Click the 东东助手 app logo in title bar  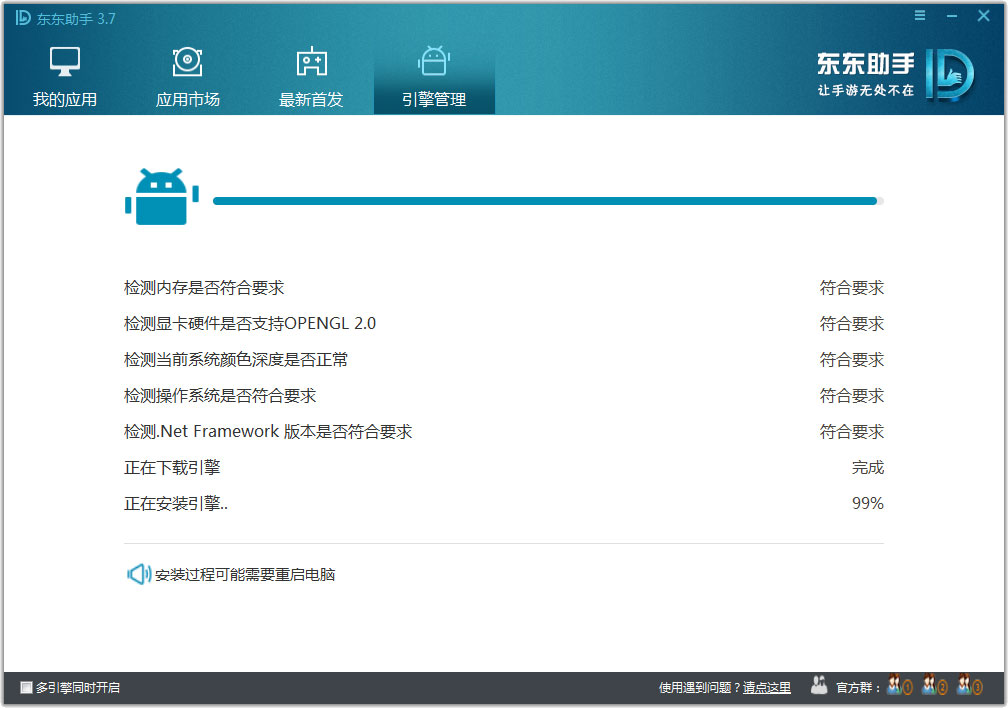[x=23, y=18]
